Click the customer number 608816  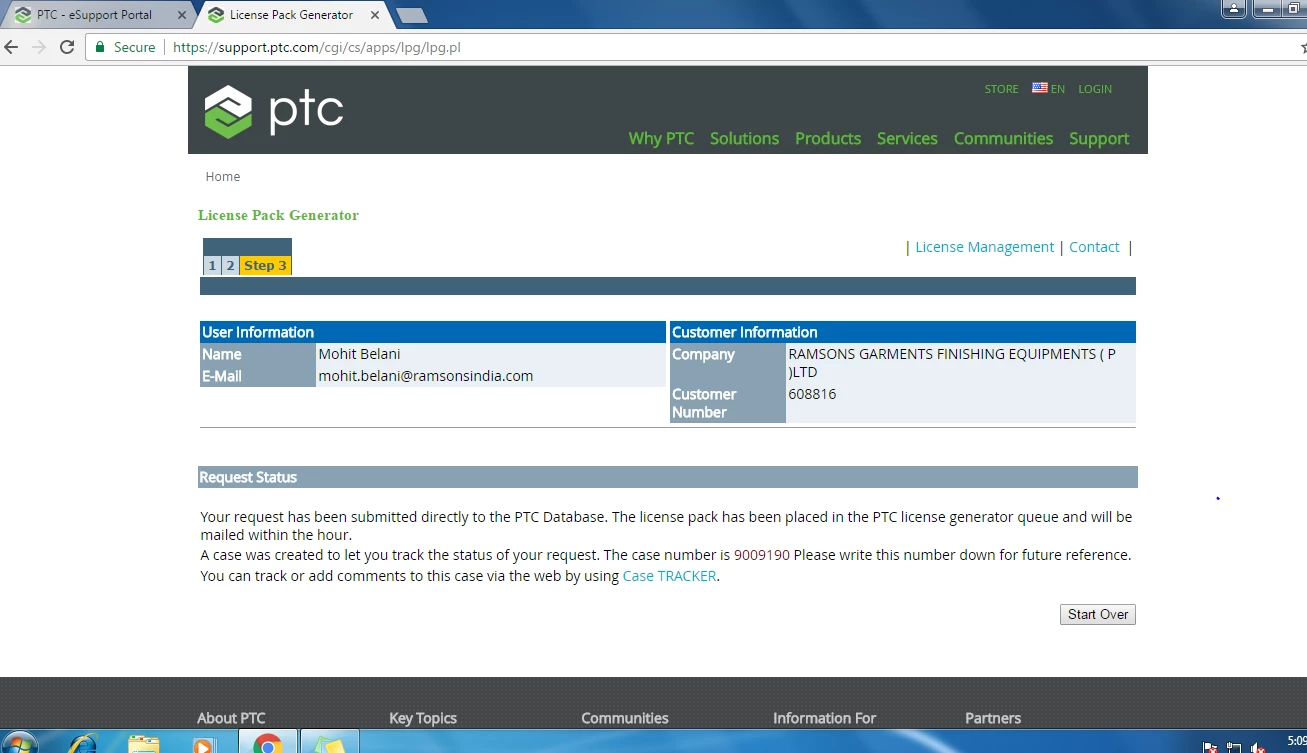812,394
